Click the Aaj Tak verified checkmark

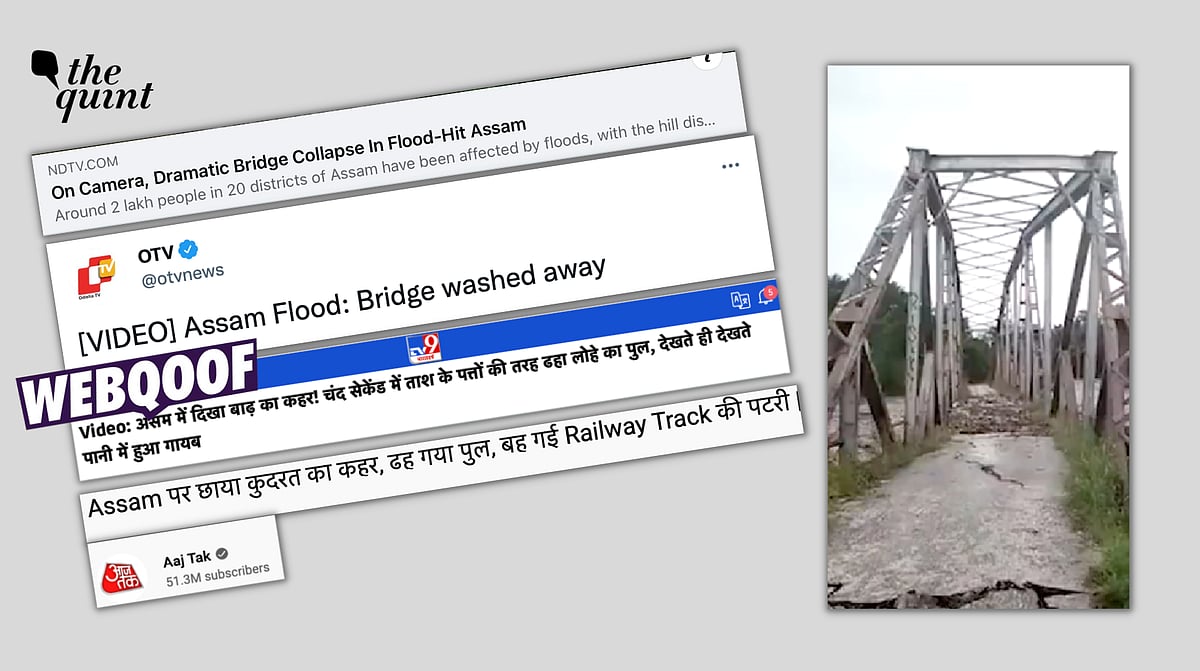(222, 553)
